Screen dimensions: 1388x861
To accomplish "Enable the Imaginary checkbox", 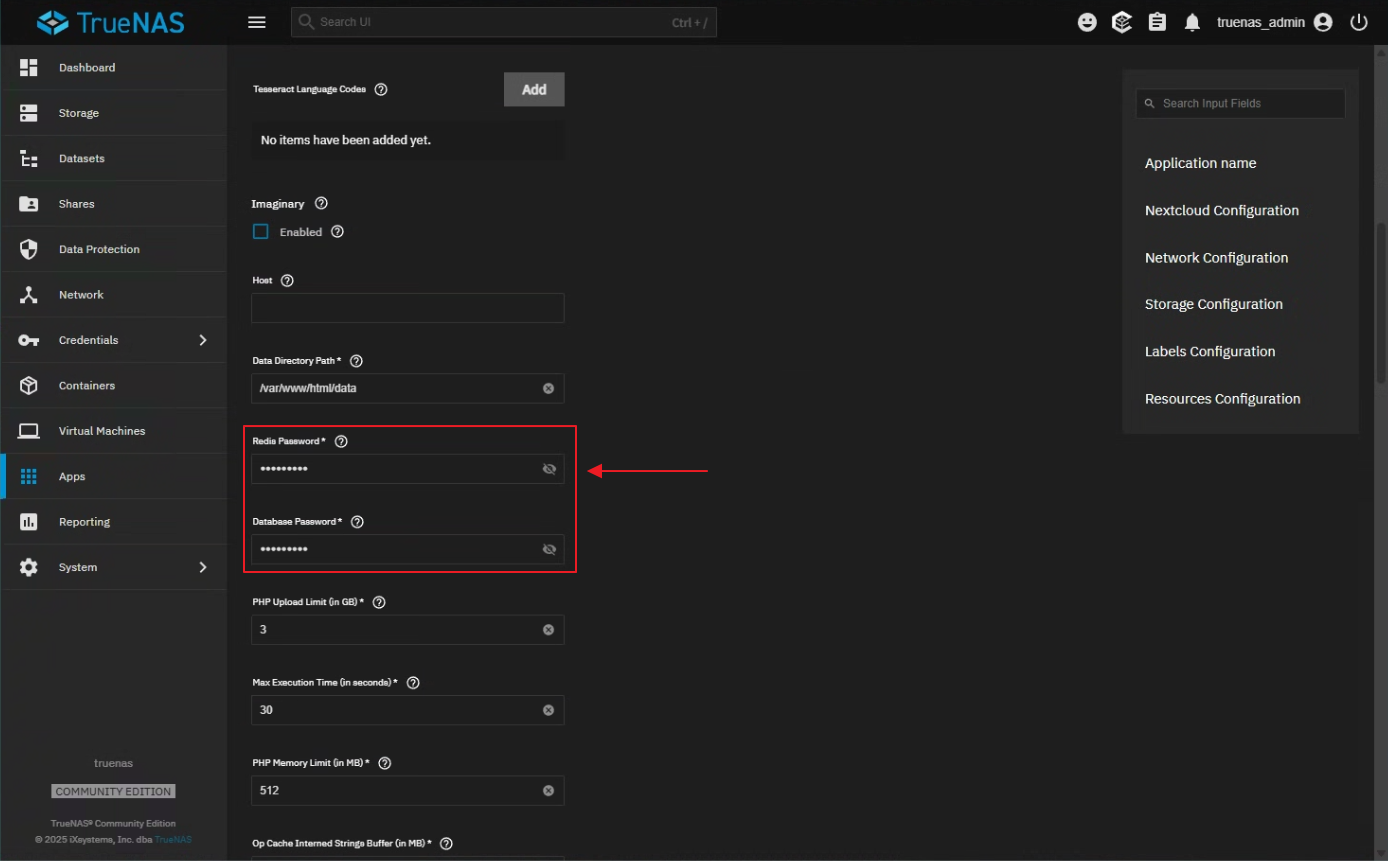I will pyautogui.click(x=261, y=231).
